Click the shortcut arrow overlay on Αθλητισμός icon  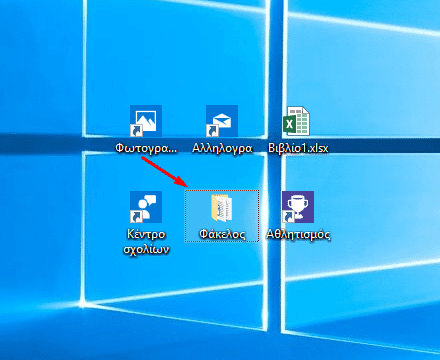click(288, 216)
